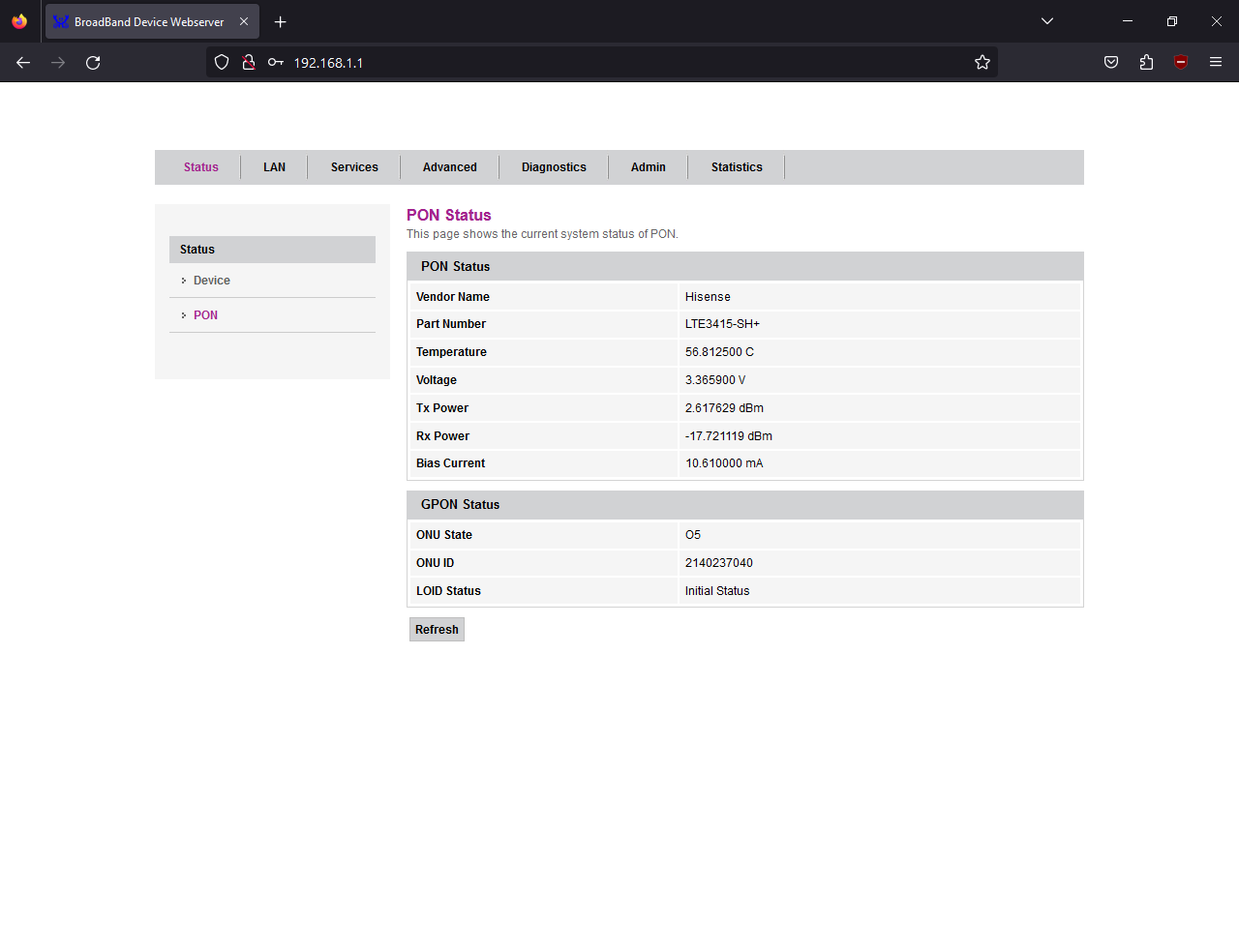Open the Services menu tab
This screenshot has height=952, width=1239.
(354, 167)
